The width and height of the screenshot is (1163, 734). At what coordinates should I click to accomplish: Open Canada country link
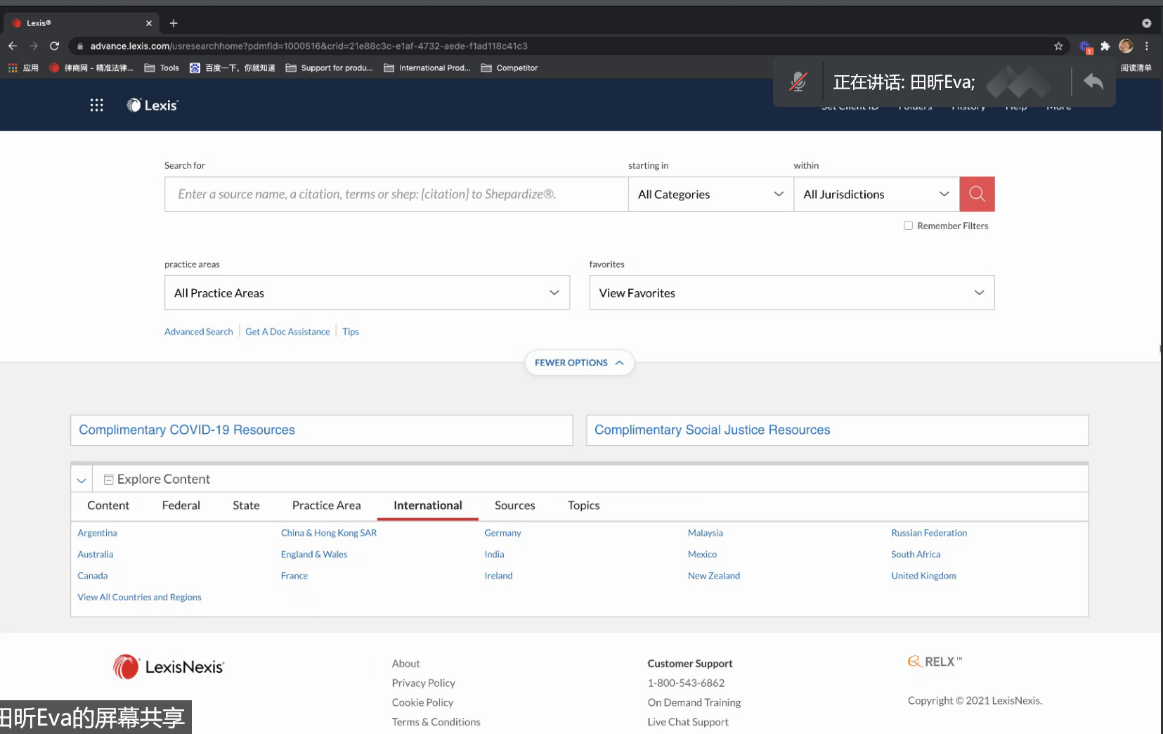click(x=93, y=576)
